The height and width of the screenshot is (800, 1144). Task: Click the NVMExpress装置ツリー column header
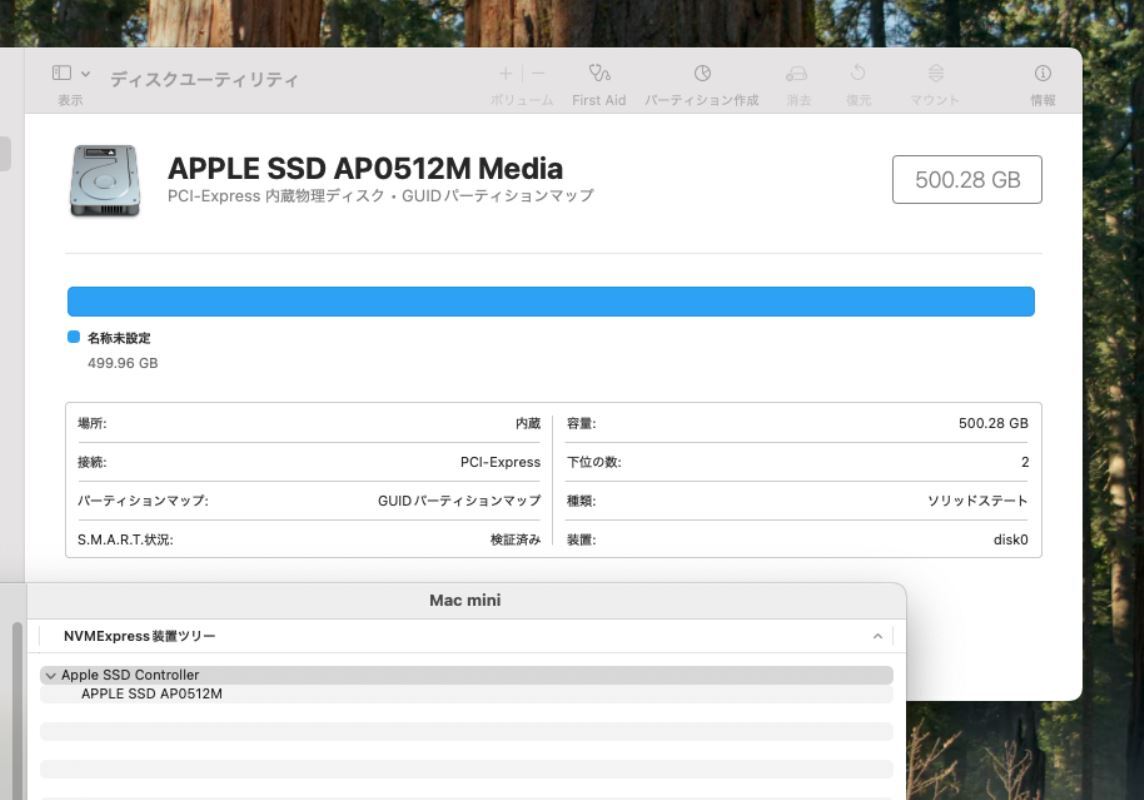click(140, 636)
